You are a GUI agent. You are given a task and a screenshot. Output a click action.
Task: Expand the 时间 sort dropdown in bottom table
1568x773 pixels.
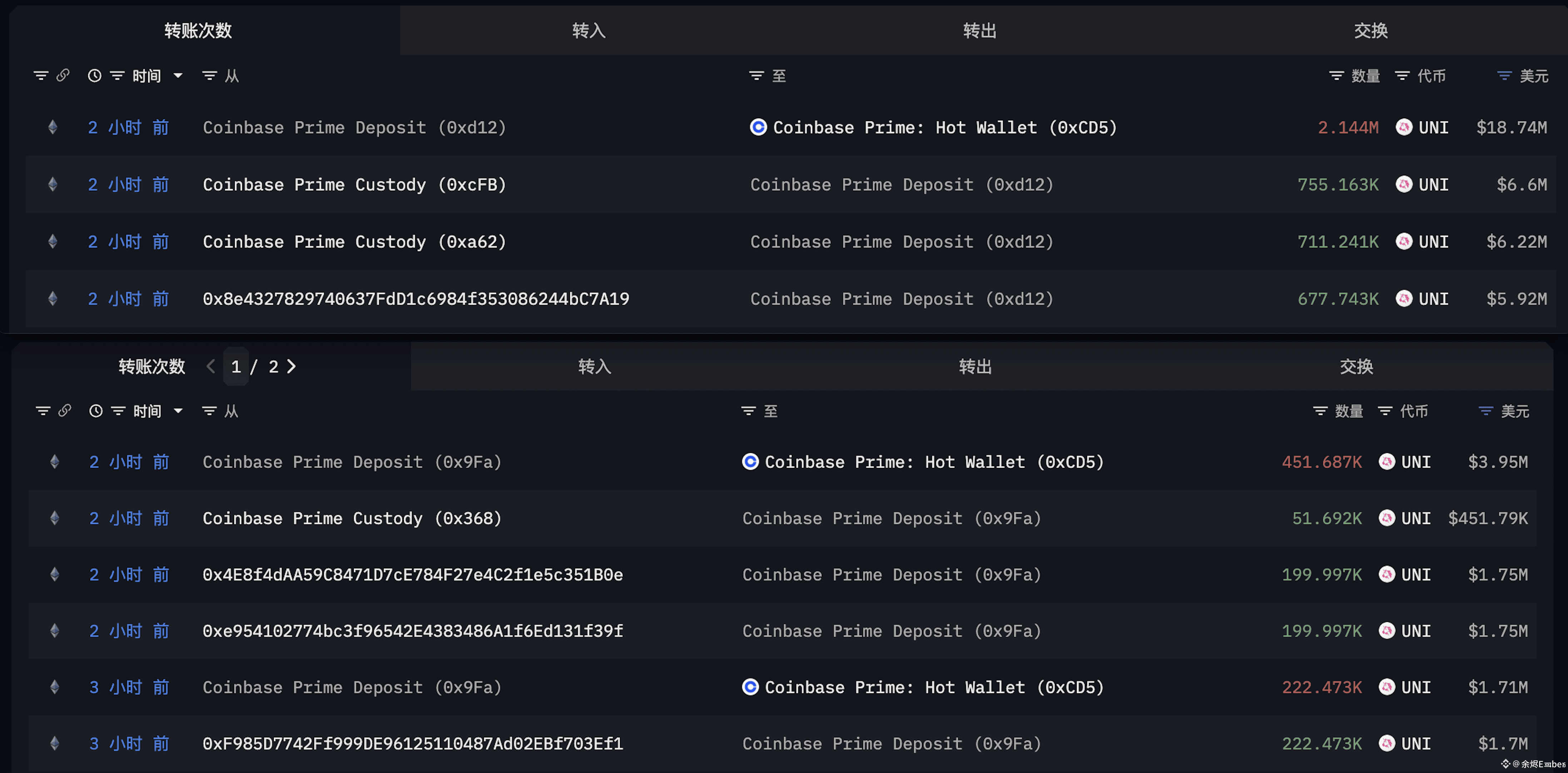178,411
